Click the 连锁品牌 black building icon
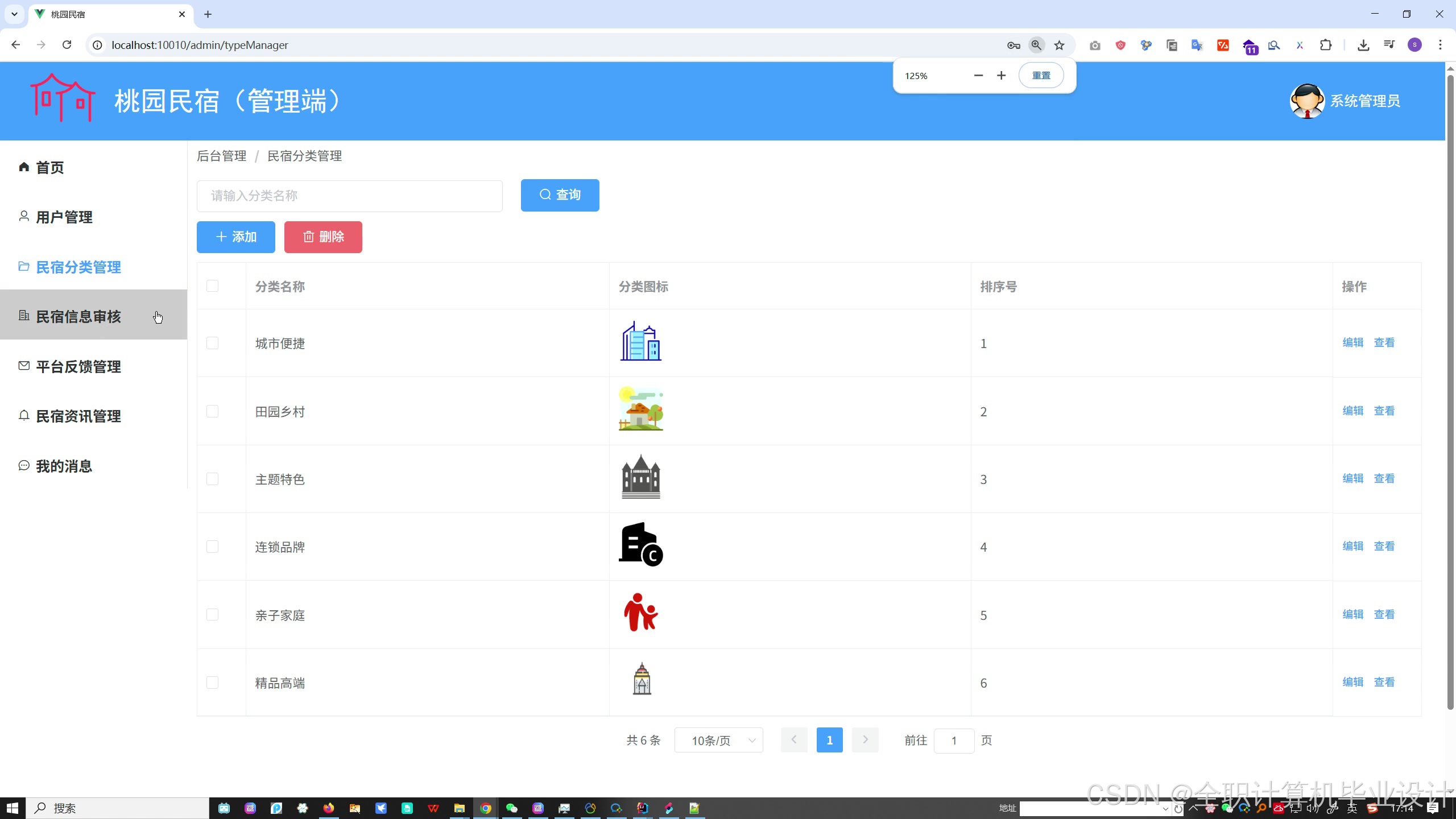 tap(641, 545)
